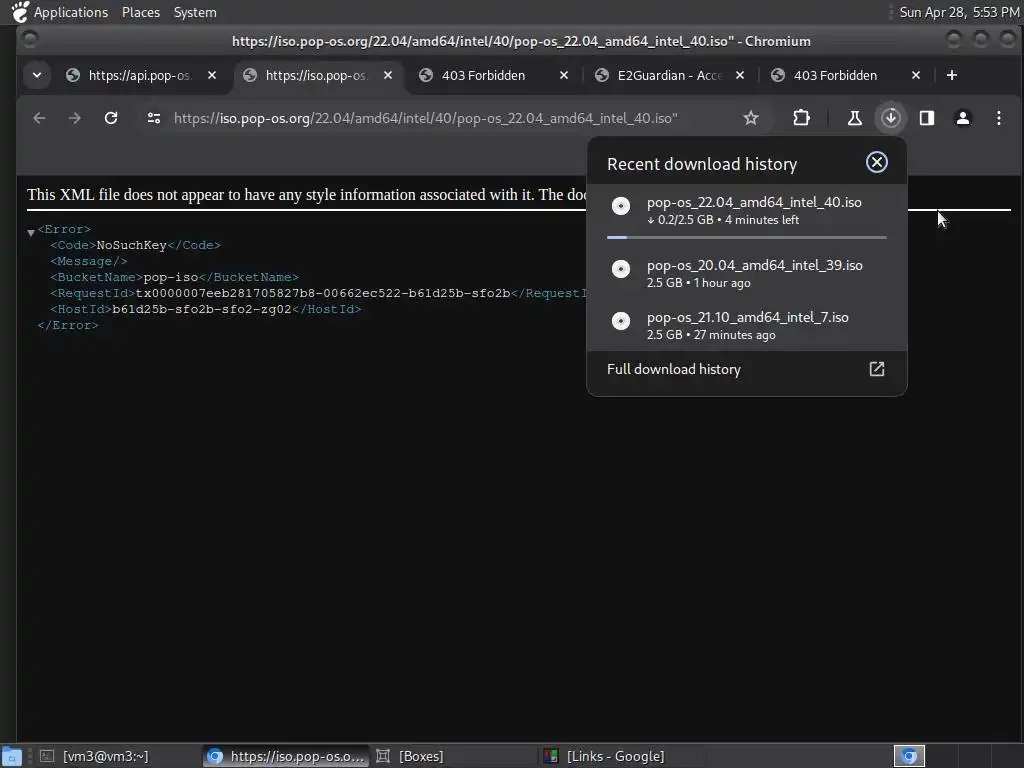Click the address bar URL field
The width and height of the screenshot is (1024, 768).
point(451,118)
